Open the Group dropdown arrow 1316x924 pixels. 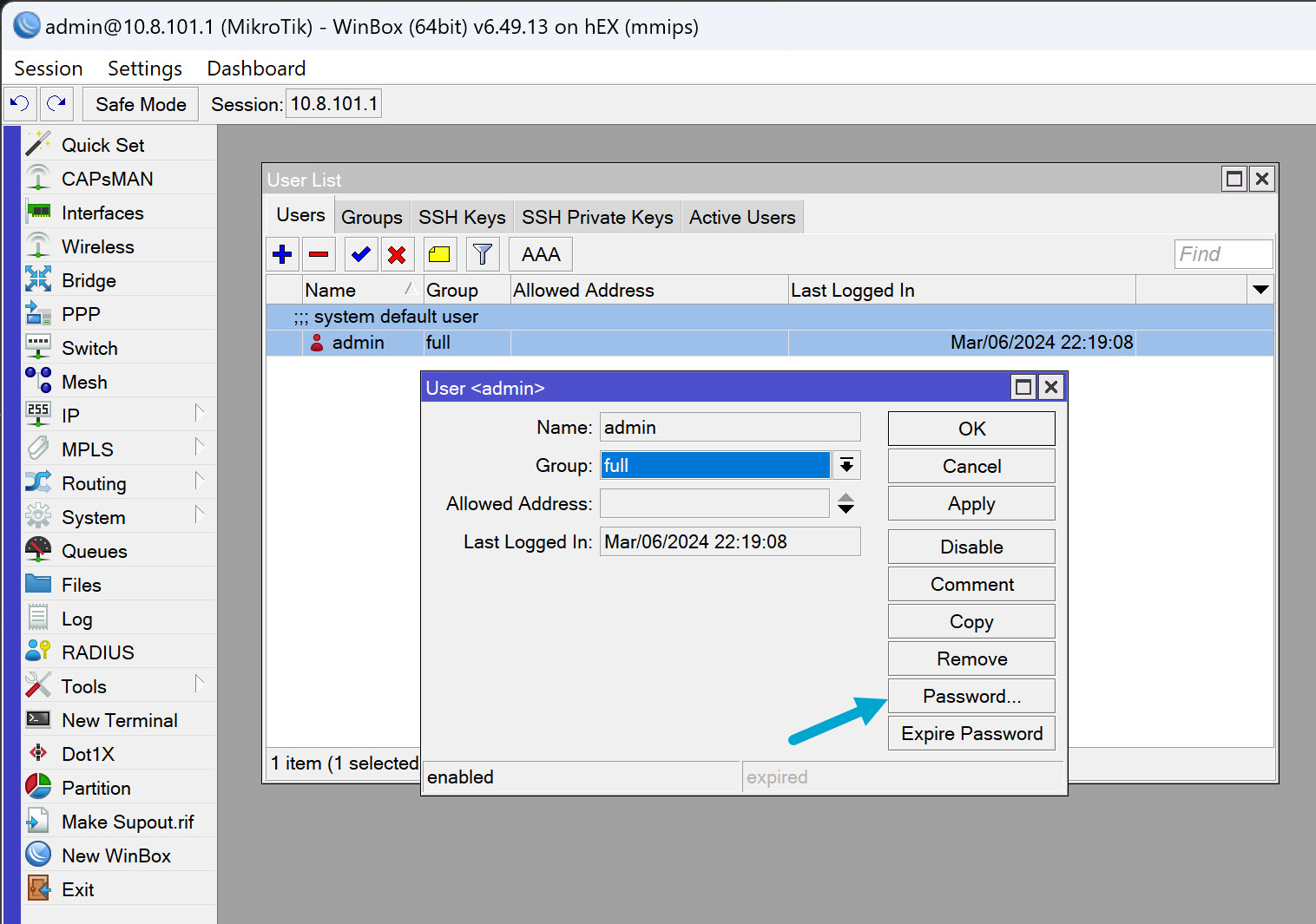coord(846,466)
